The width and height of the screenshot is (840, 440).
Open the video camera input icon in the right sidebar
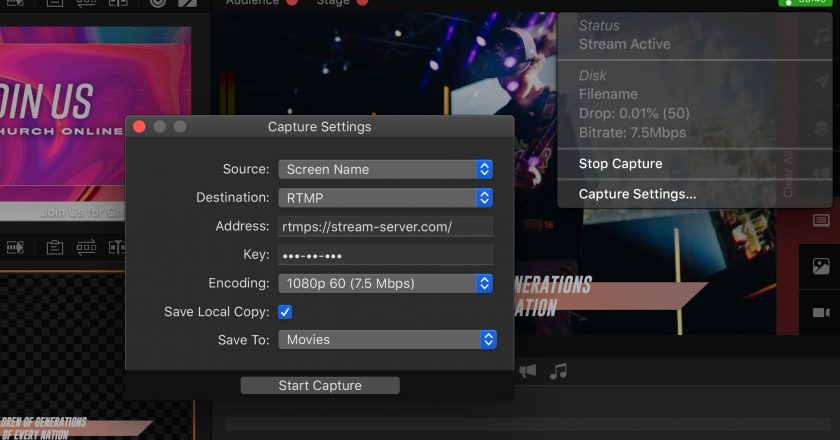coord(821,312)
